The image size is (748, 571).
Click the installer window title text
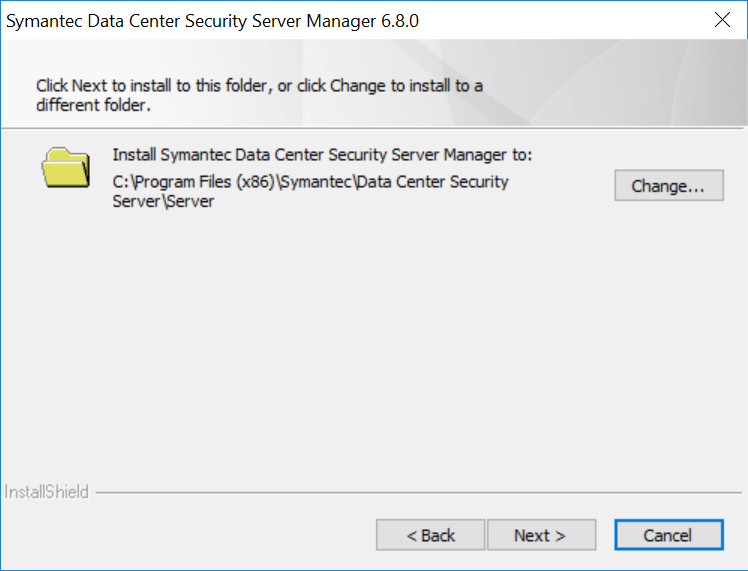point(200,20)
